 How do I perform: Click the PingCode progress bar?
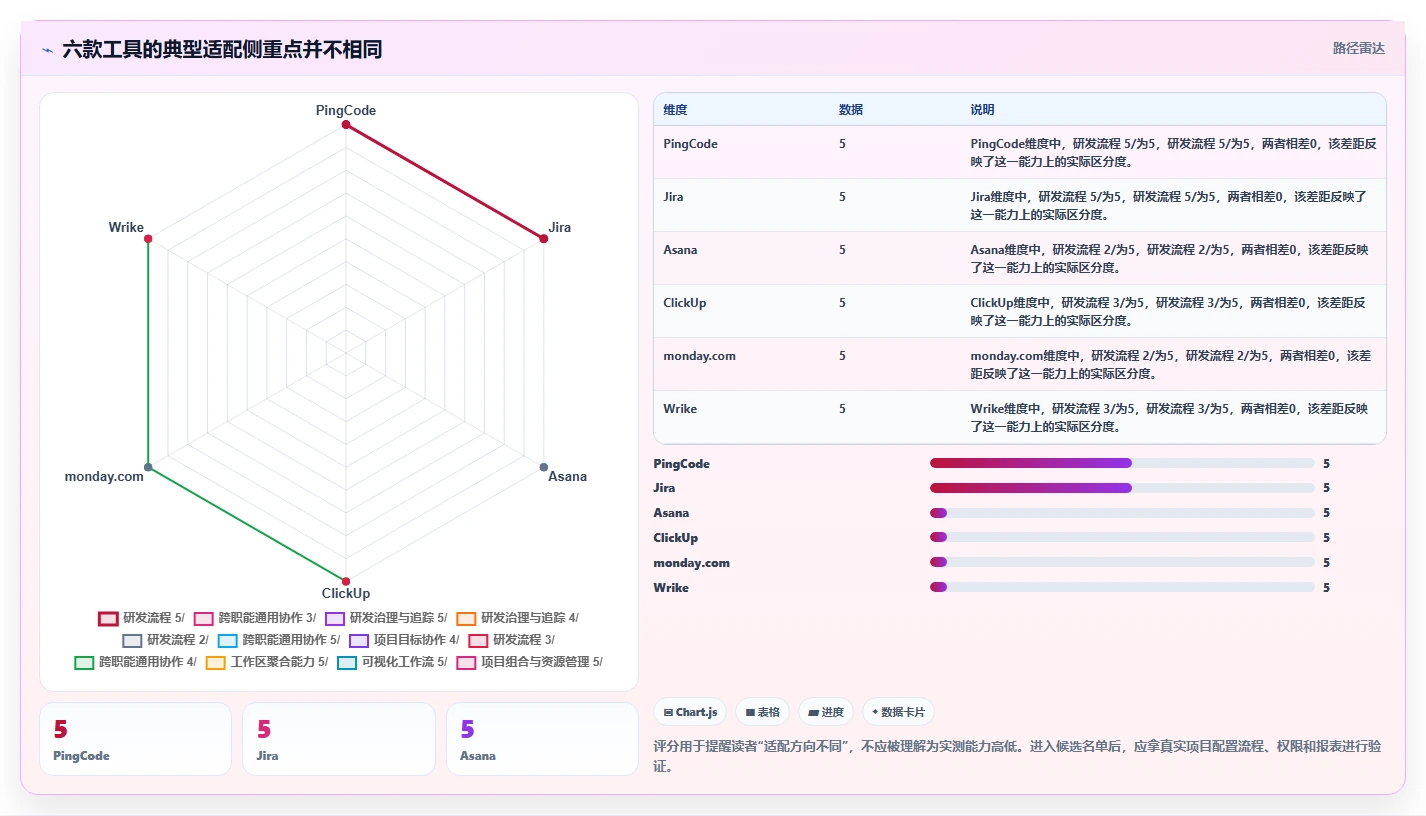pos(1122,463)
